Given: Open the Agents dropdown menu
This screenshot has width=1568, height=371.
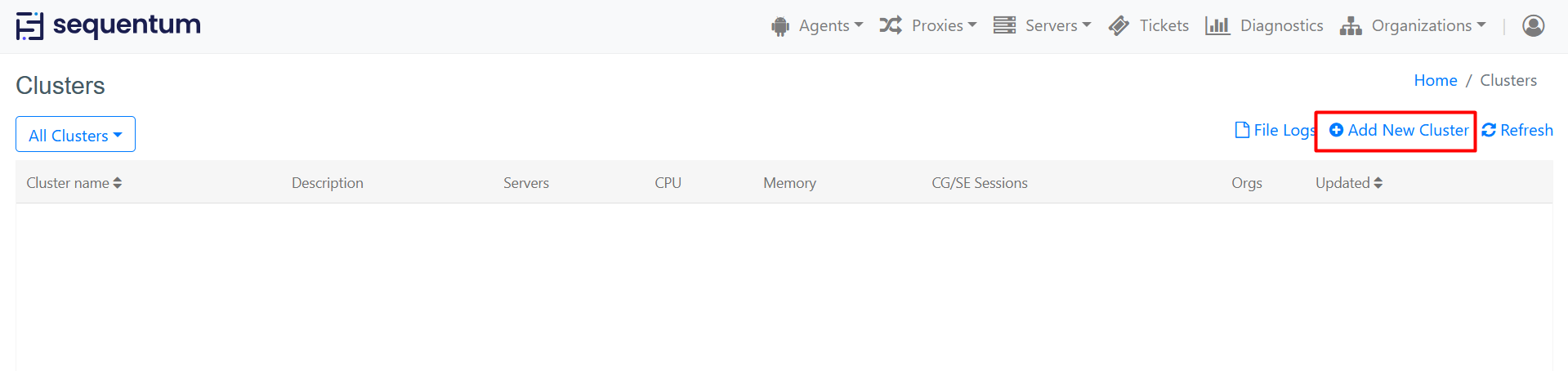Looking at the screenshot, I should point(830,26).
